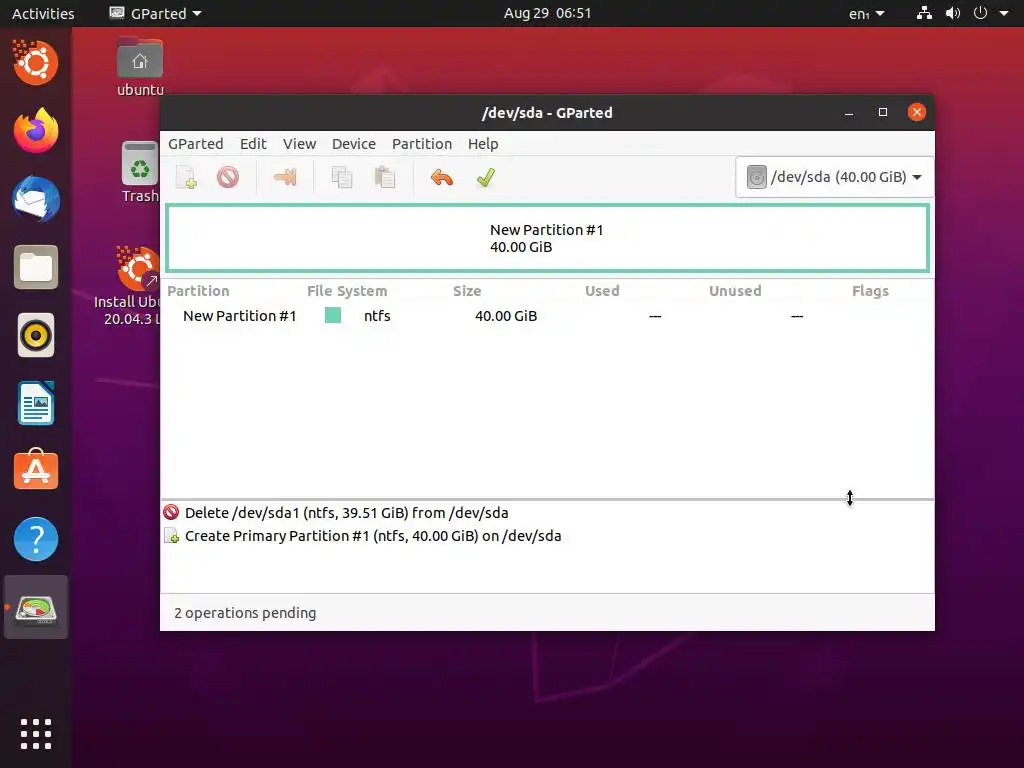Select the New Partition #1 graphical block
This screenshot has width=1024, height=768.
coord(547,238)
